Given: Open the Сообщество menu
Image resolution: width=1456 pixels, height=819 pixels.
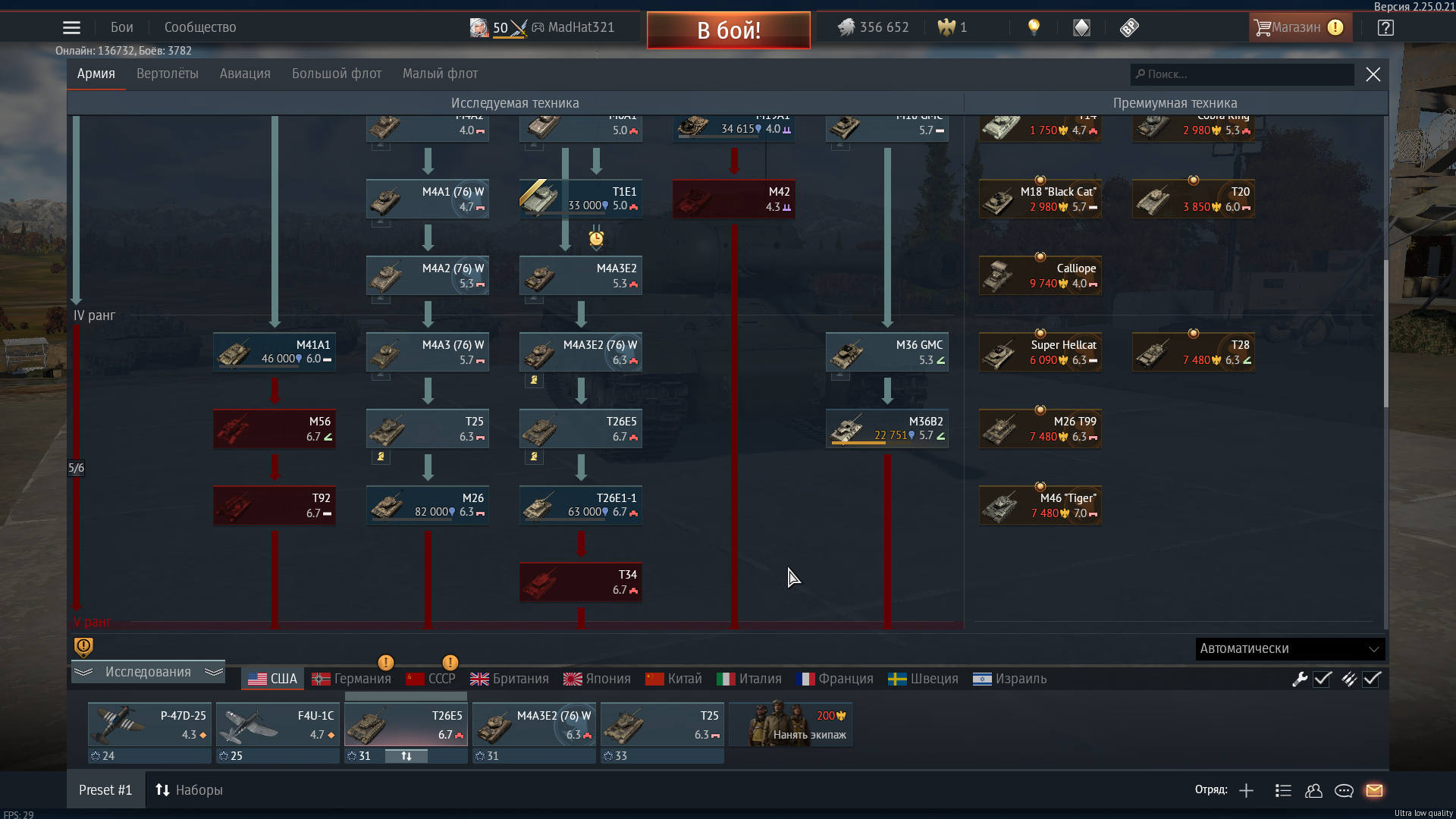Looking at the screenshot, I should coord(200,27).
